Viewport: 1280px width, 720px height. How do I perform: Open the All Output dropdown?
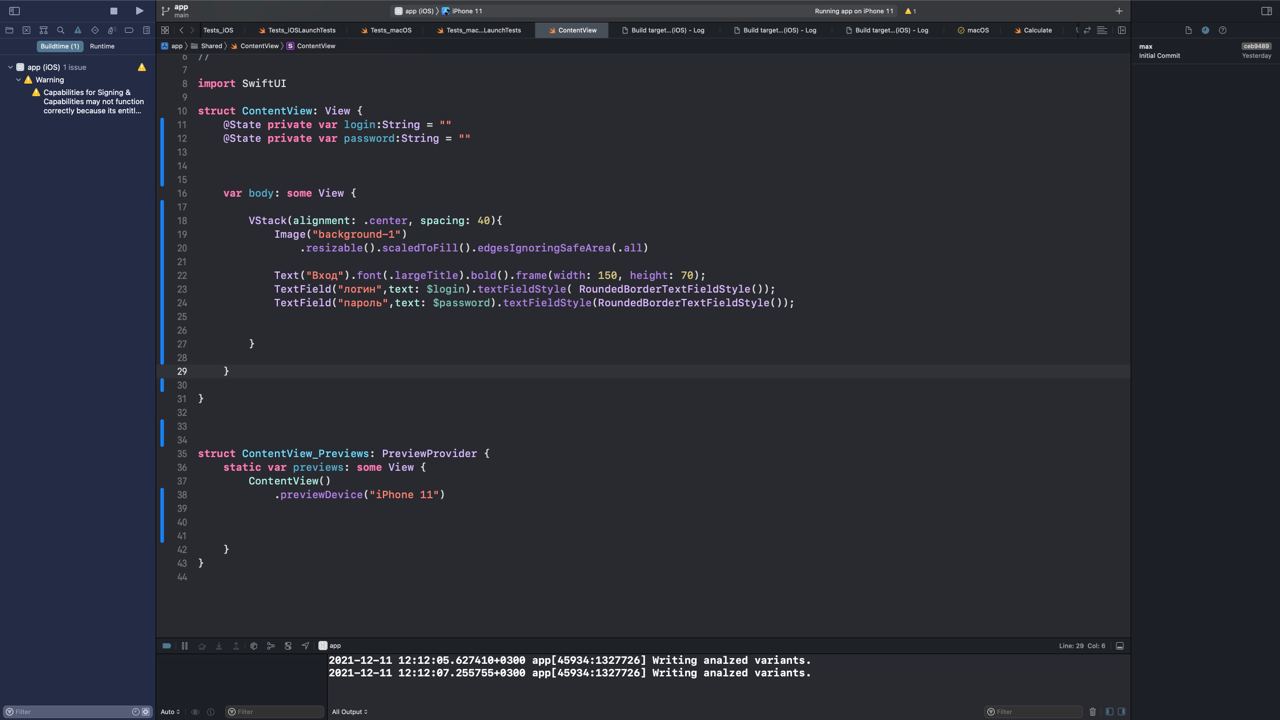[349, 712]
